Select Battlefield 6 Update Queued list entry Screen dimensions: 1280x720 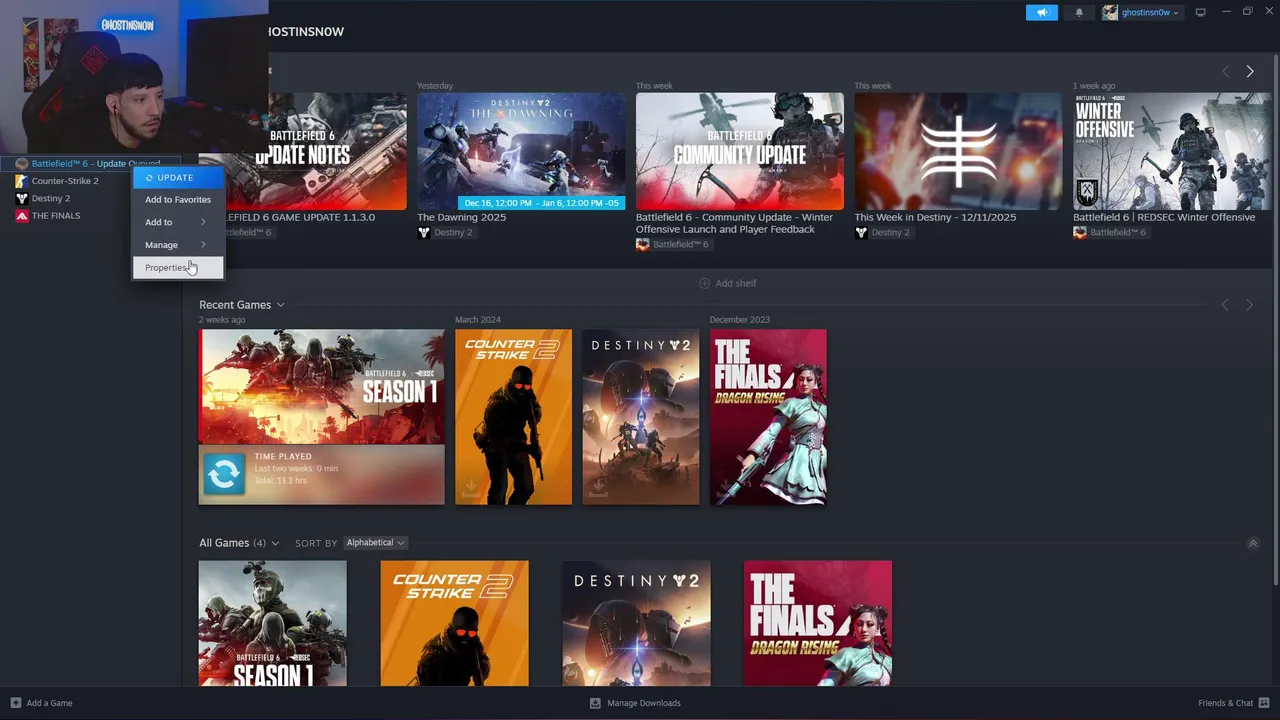point(90,164)
